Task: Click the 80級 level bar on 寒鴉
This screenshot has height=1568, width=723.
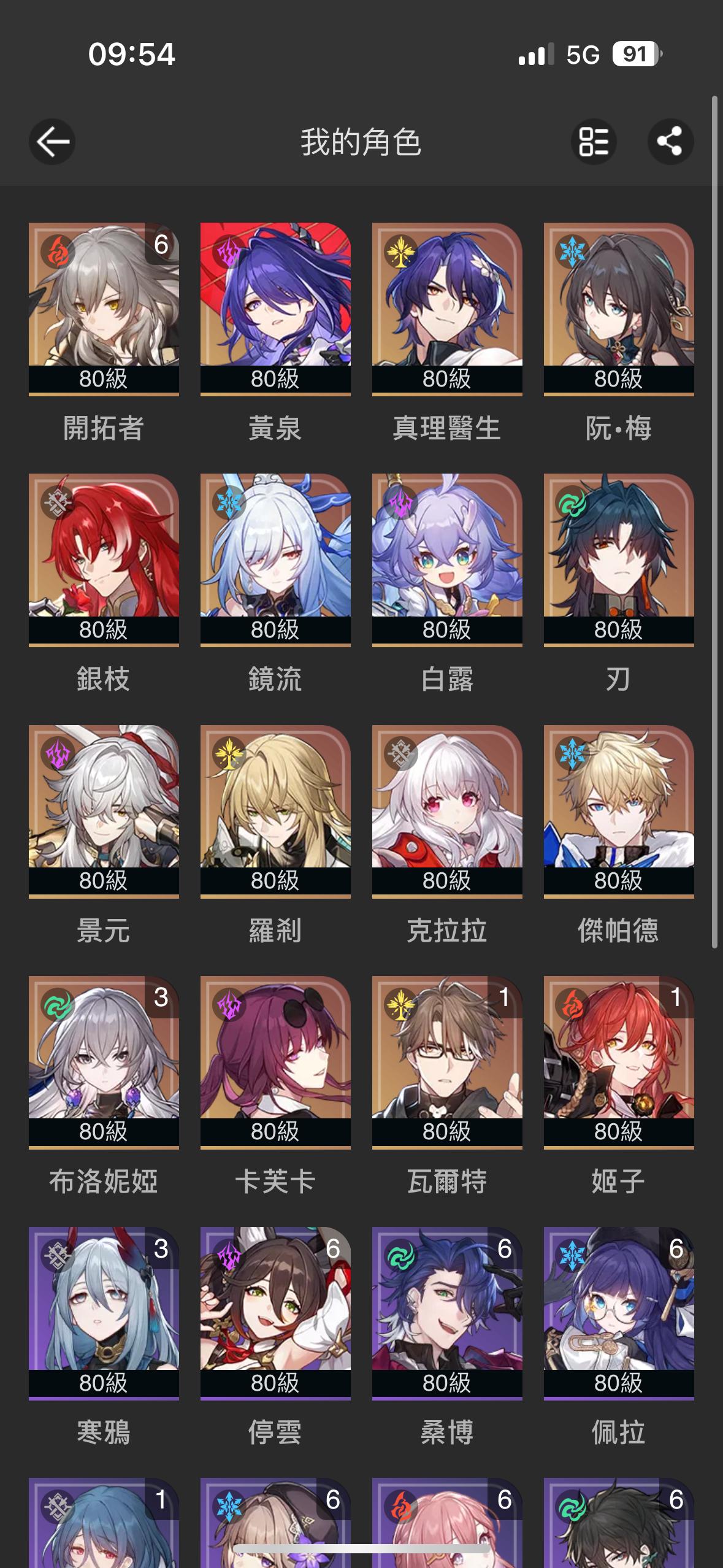Action: 104,1383
